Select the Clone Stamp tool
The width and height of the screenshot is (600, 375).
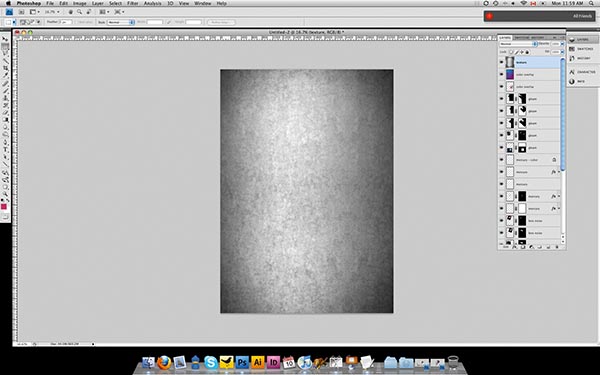5,98
